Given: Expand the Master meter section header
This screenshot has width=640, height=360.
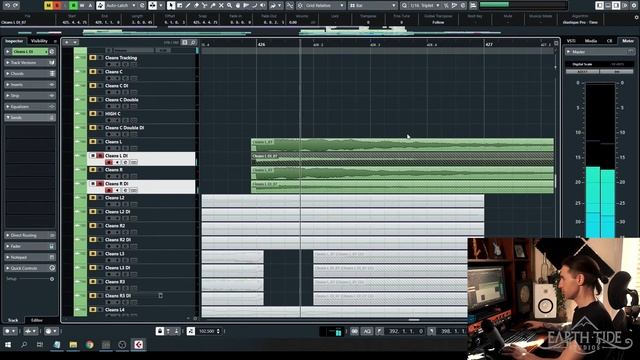Looking at the screenshot, I should 600,52.
